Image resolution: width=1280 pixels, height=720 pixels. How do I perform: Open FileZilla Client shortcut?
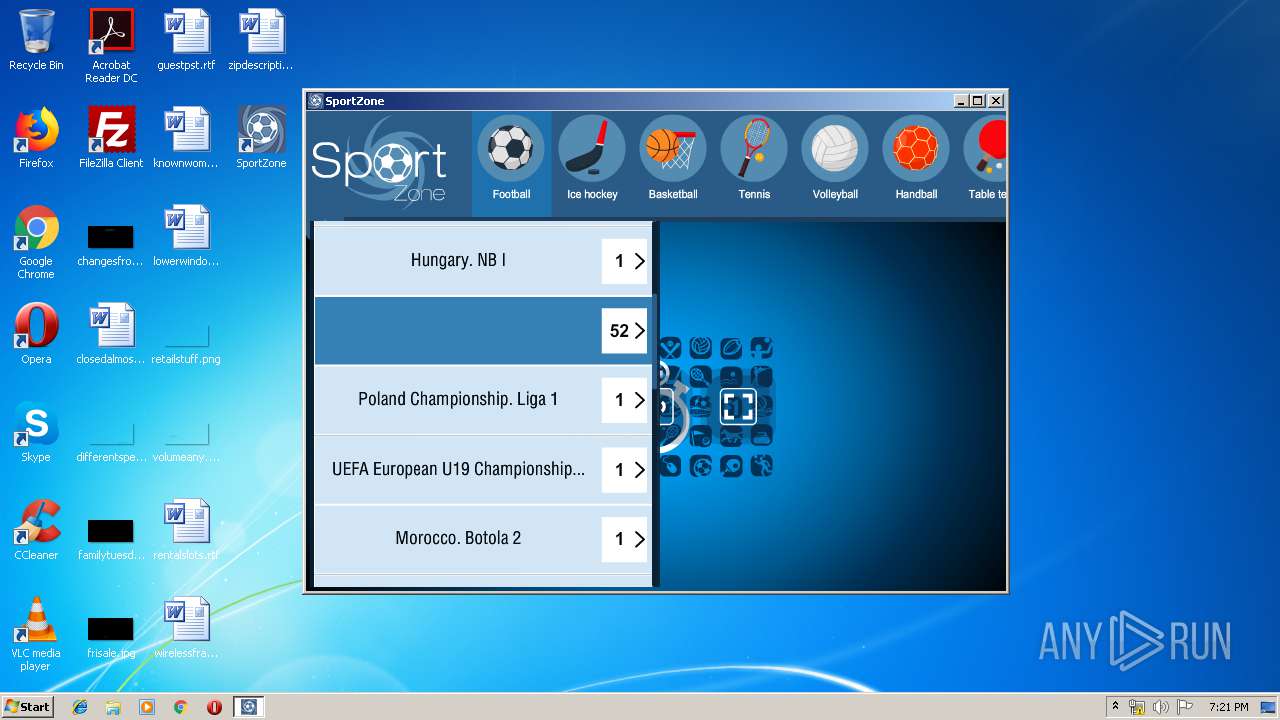tap(111, 138)
